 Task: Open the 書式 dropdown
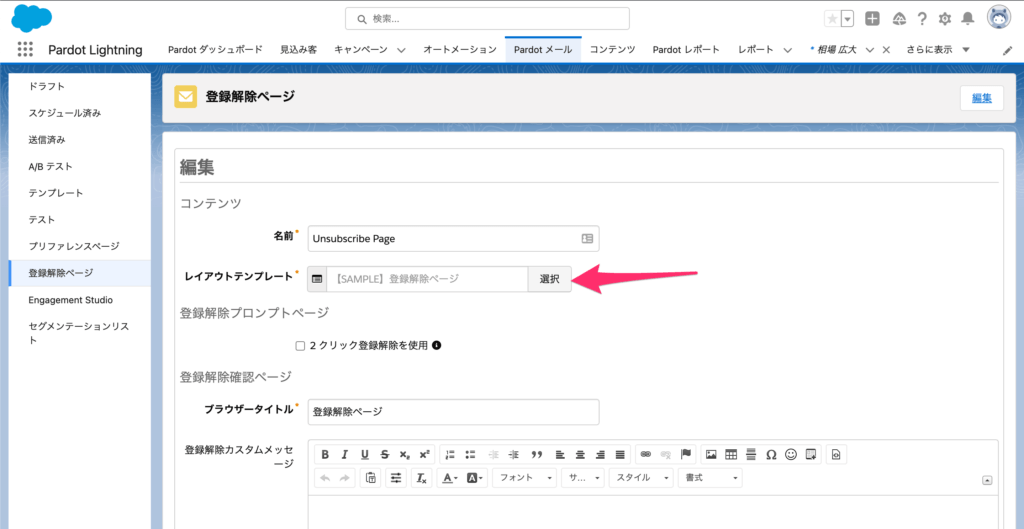click(x=710, y=478)
